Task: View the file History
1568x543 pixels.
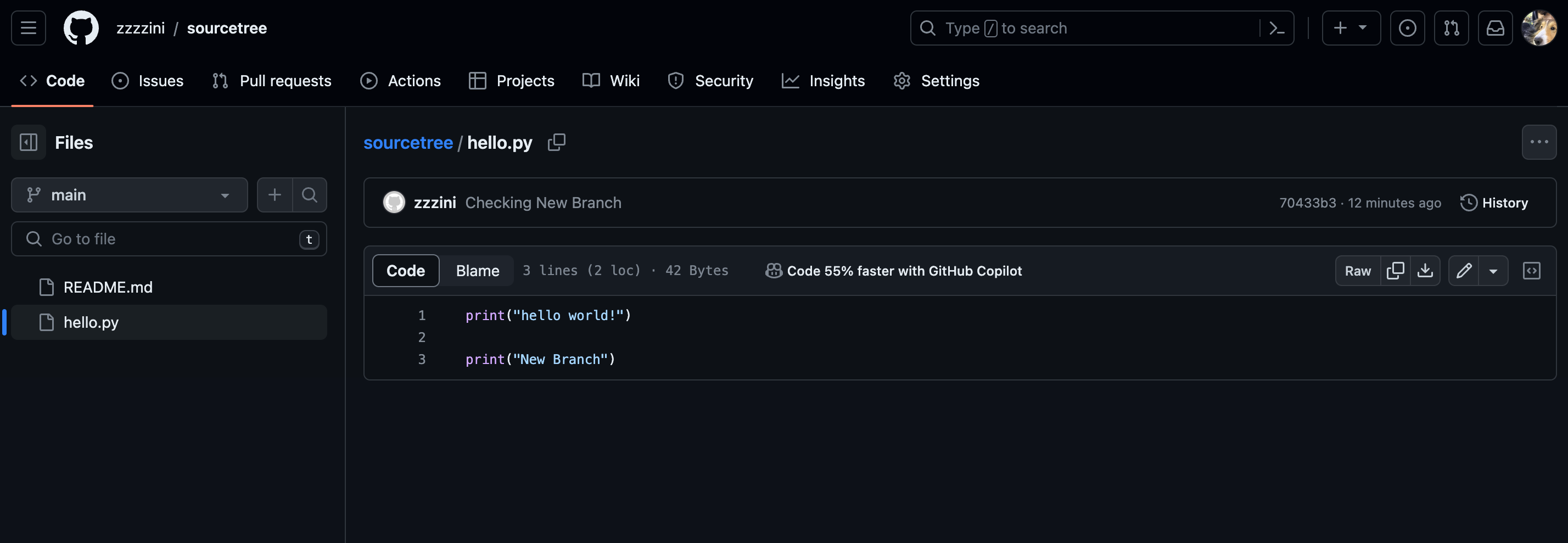Action: [1494, 203]
